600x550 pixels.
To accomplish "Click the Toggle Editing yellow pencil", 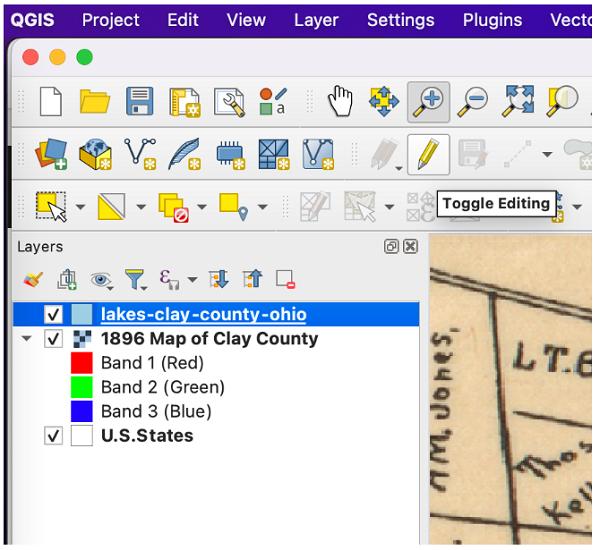I will coord(428,155).
